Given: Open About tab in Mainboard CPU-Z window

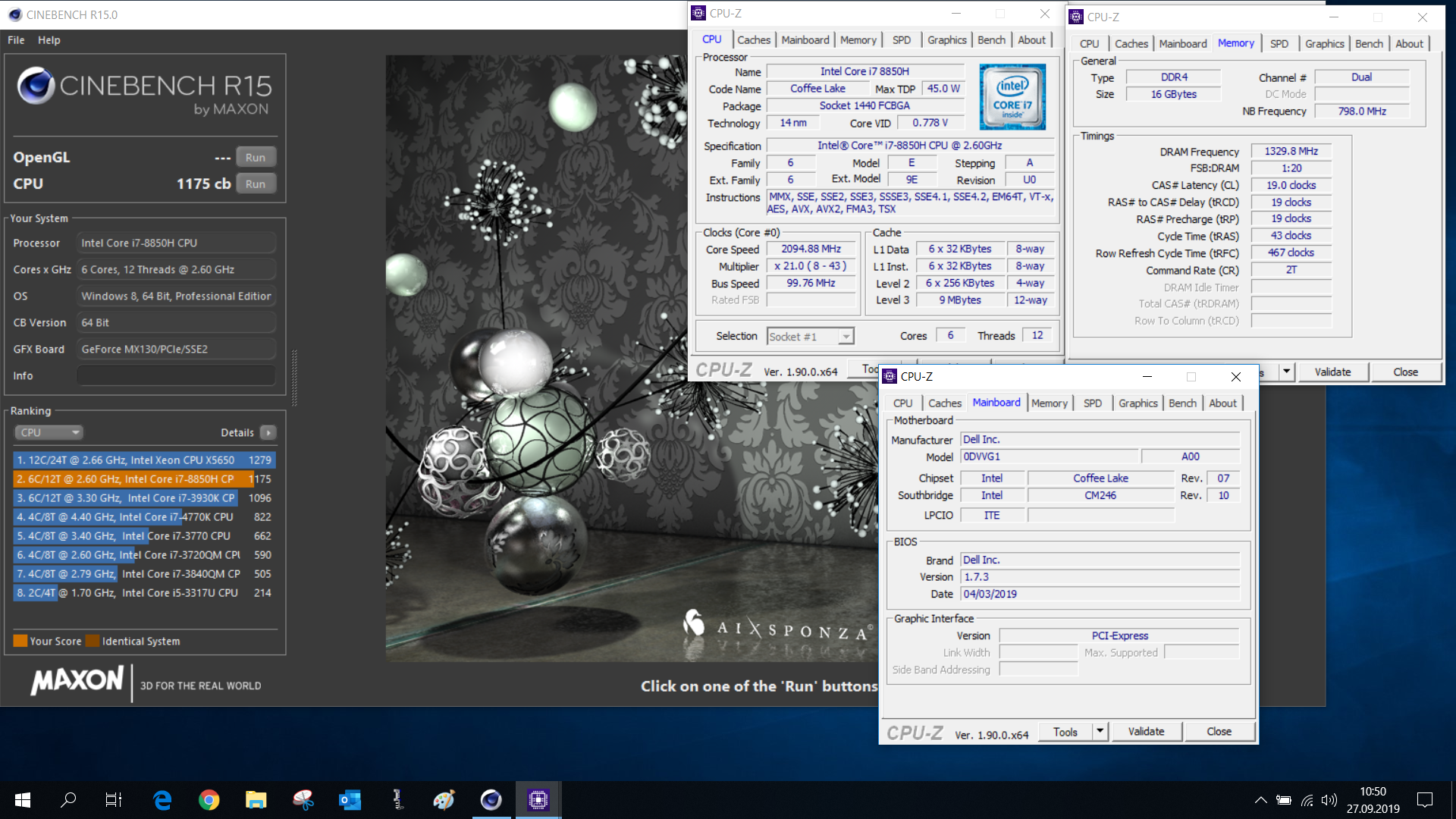Looking at the screenshot, I should [x=1222, y=403].
